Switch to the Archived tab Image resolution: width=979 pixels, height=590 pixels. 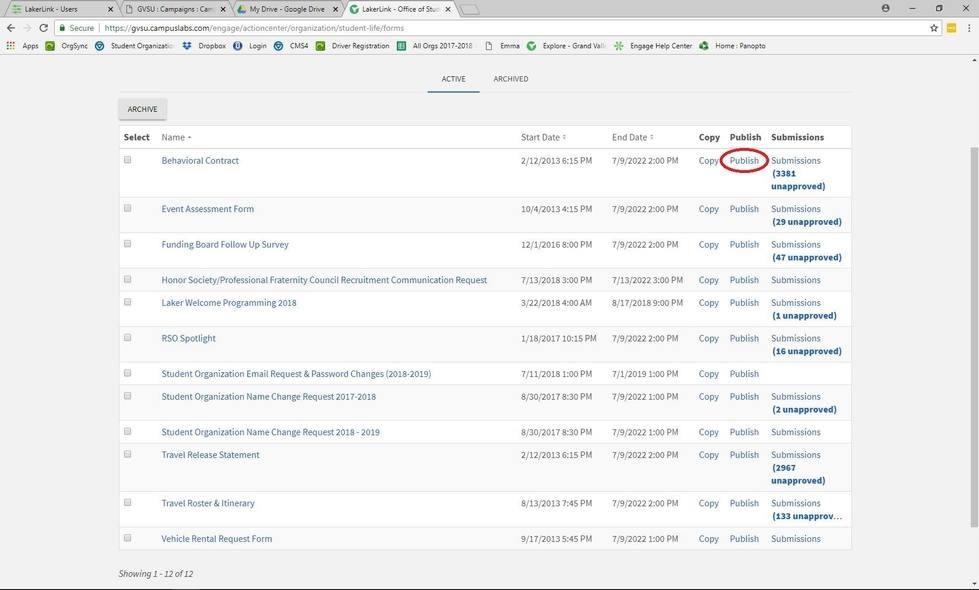[x=510, y=79]
